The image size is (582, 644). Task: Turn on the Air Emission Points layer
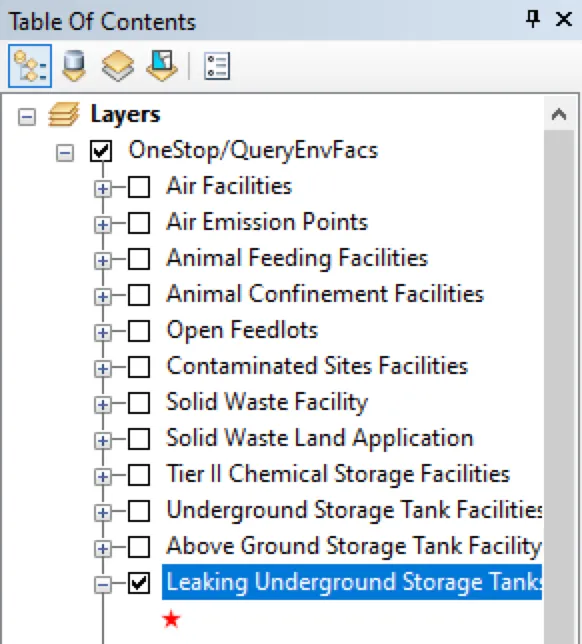pyautogui.click(x=139, y=223)
